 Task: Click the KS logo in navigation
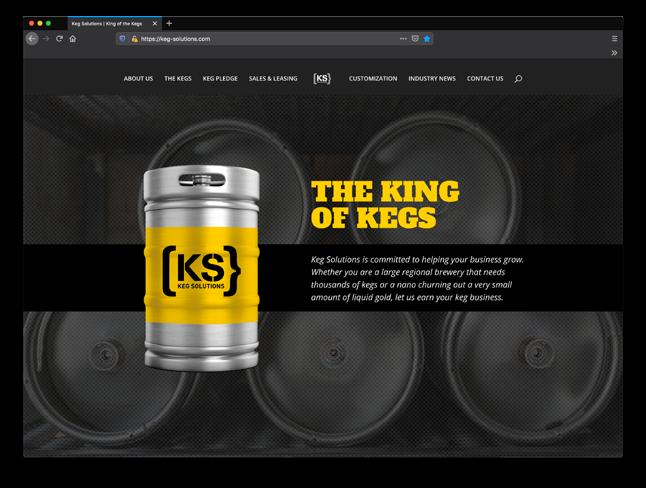(x=322, y=78)
